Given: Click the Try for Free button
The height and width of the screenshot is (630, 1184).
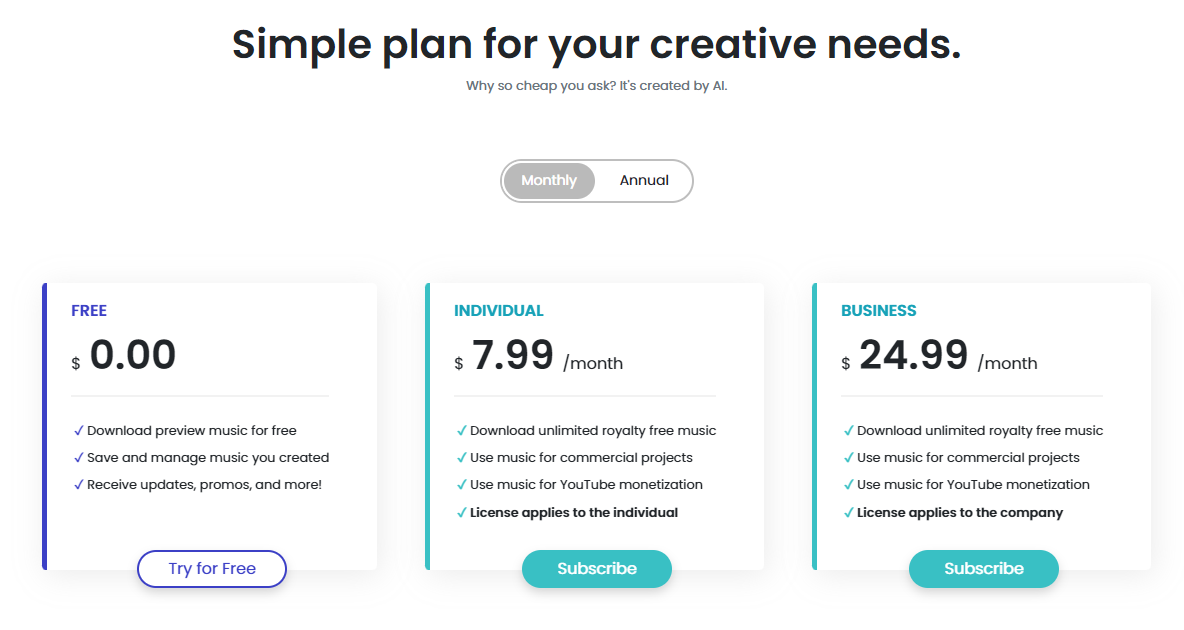Looking at the screenshot, I should click(x=212, y=569).
